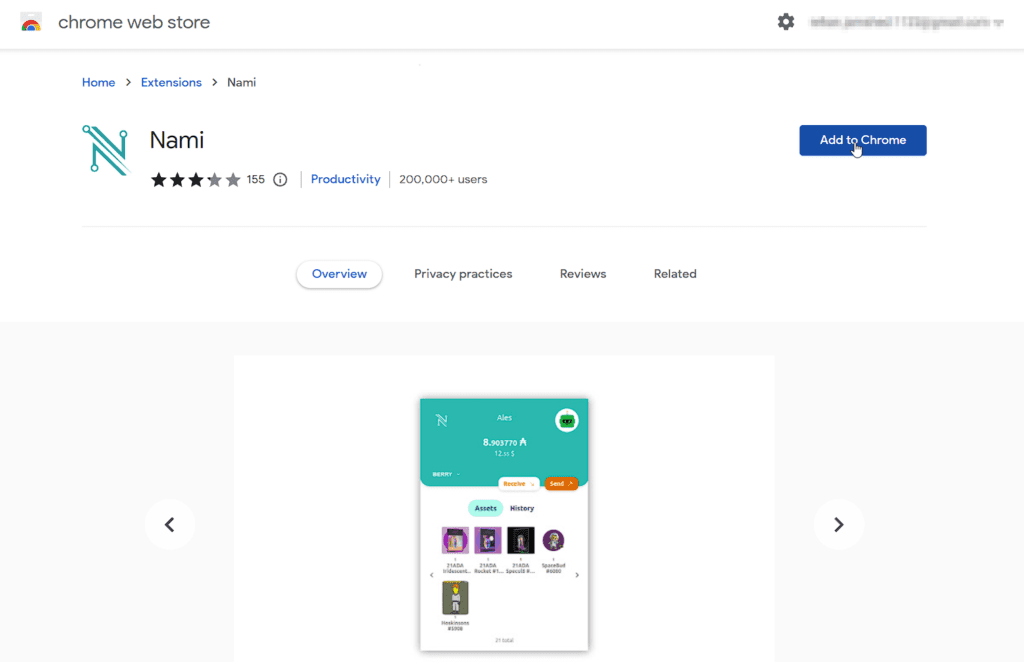Click the 155 ratings count
This screenshot has width=1024, height=662.
pos(255,180)
